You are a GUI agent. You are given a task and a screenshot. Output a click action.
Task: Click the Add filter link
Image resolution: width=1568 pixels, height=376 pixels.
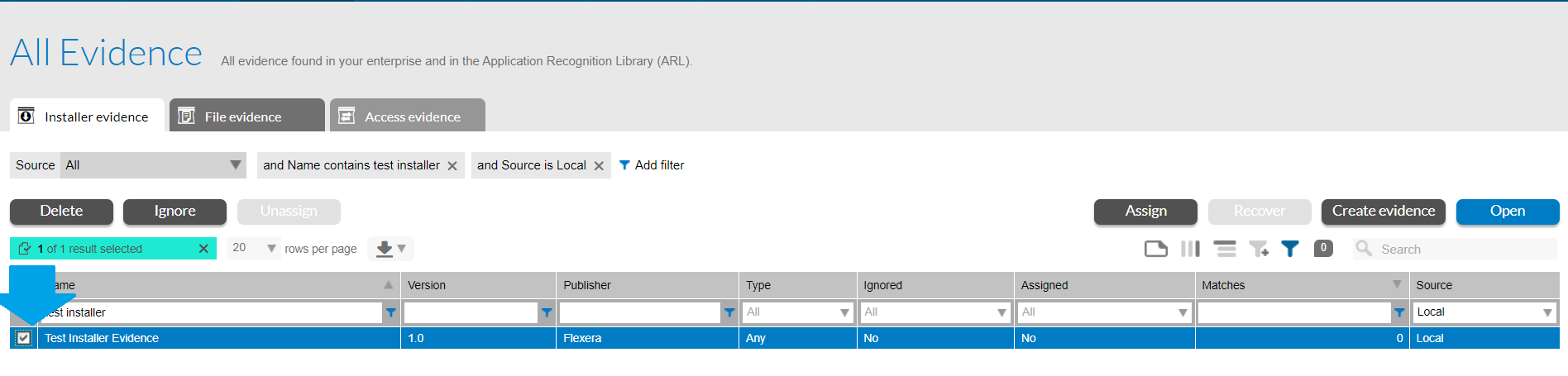click(x=652, y=165)
